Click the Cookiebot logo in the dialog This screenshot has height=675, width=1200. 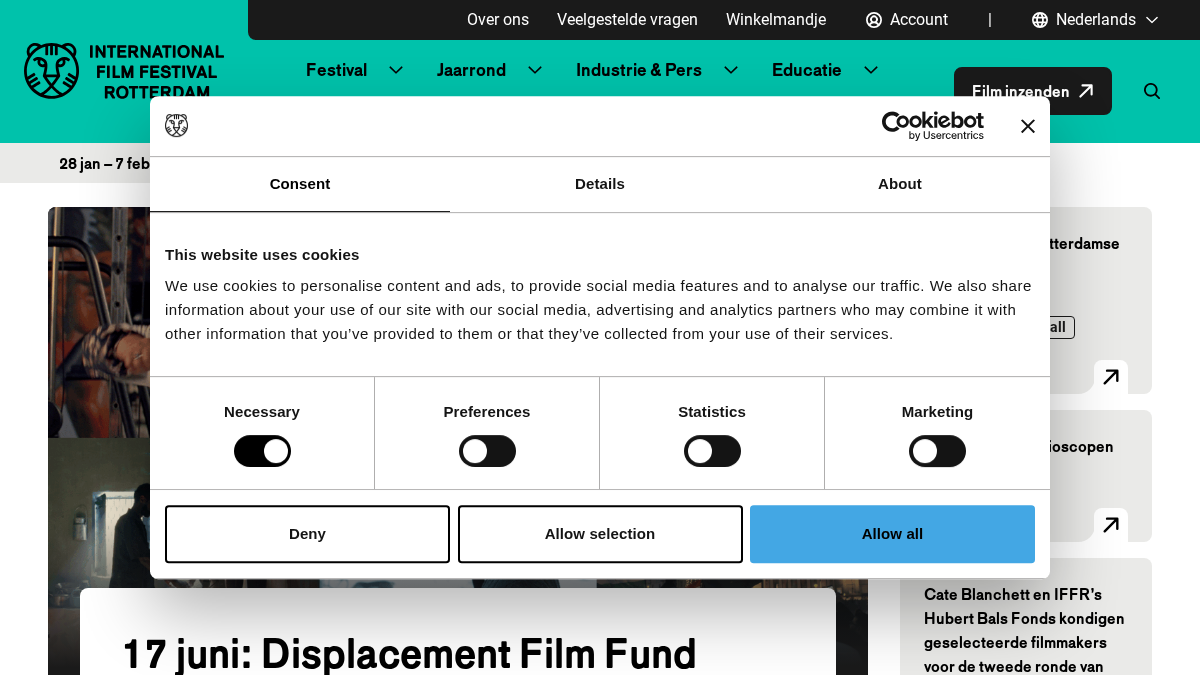click(932, 125)
